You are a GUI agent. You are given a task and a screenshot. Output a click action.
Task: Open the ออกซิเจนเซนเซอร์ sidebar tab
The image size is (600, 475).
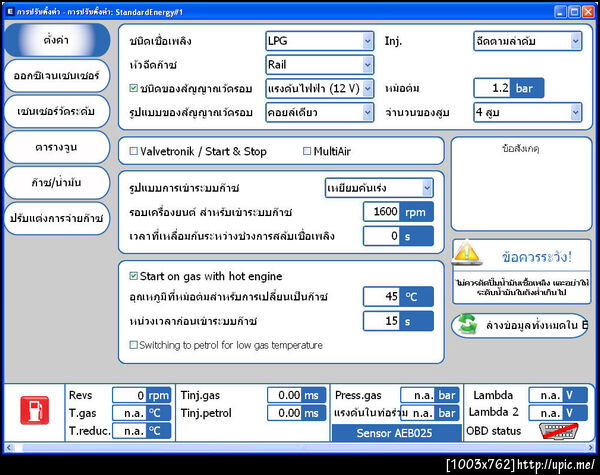coord(57,75)
